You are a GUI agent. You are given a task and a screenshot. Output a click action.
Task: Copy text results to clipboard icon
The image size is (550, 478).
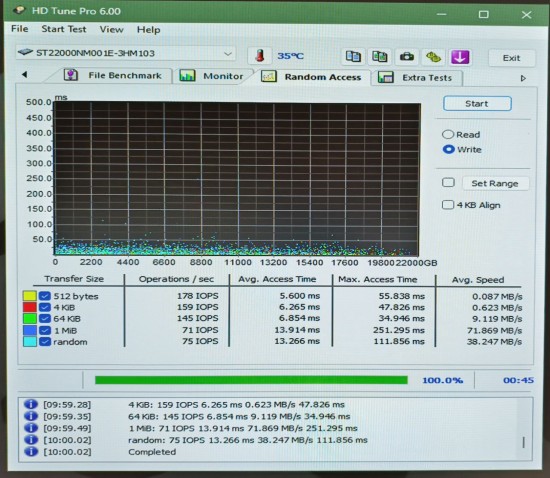point(353,56)
